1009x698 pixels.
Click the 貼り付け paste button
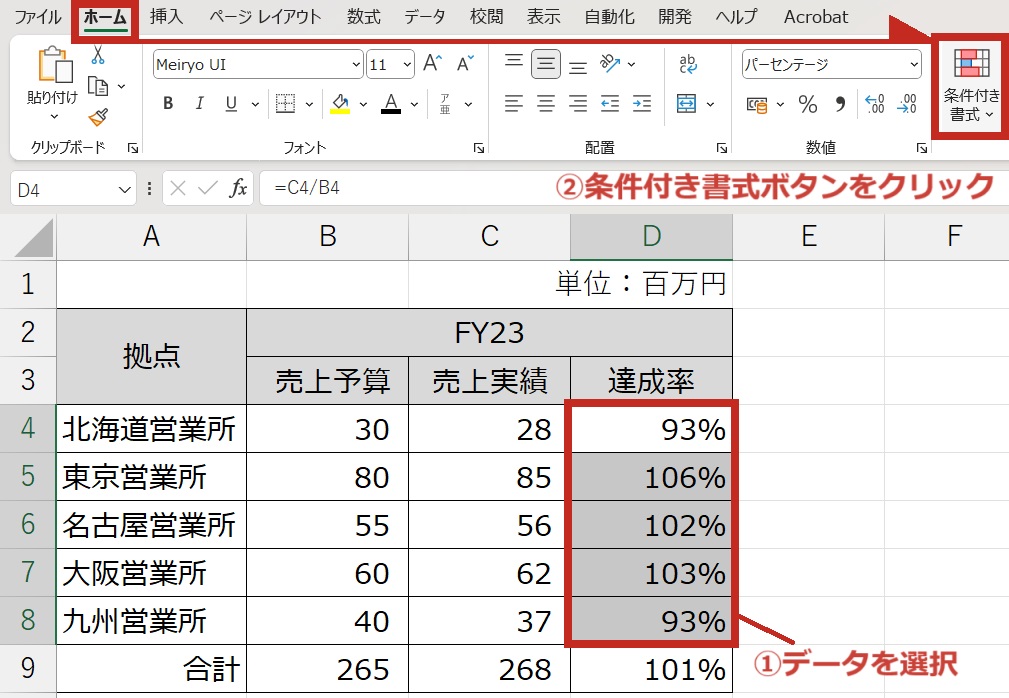52,80
